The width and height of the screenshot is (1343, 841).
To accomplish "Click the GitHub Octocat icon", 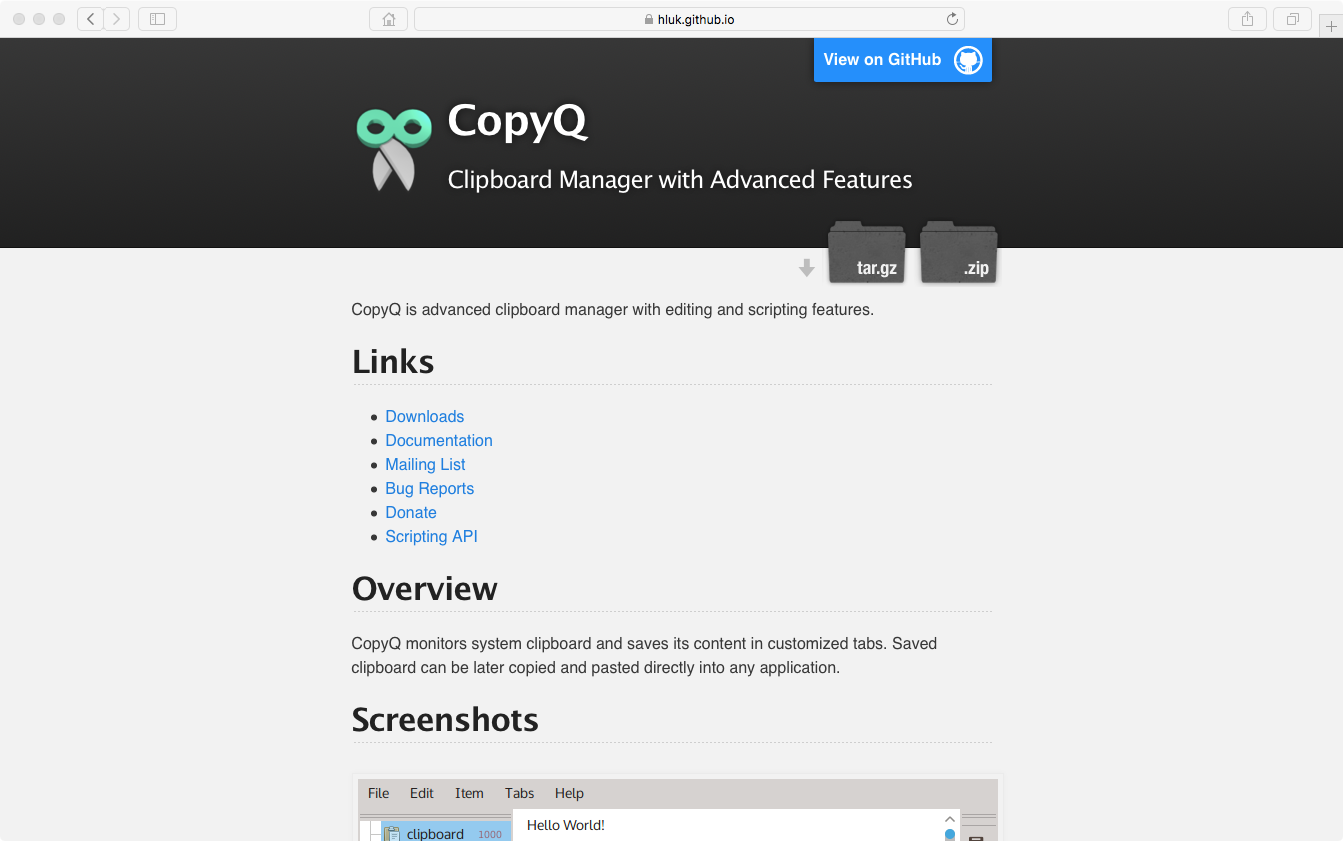I will (x=967, y=60).
